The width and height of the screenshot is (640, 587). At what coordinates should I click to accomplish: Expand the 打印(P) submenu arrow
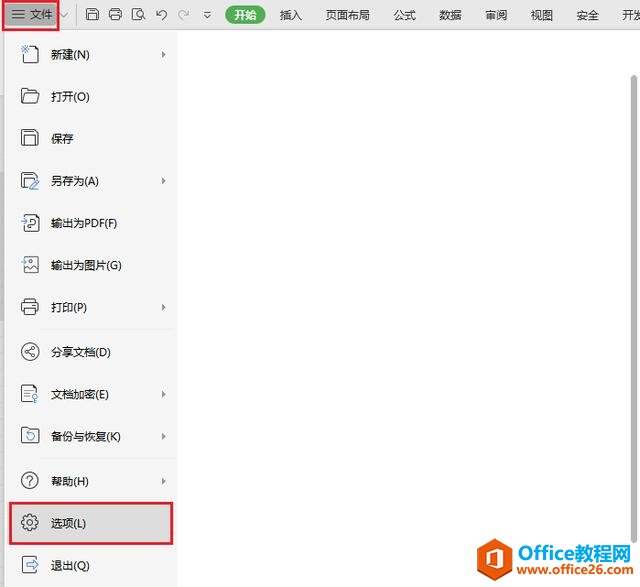point(163,307)
